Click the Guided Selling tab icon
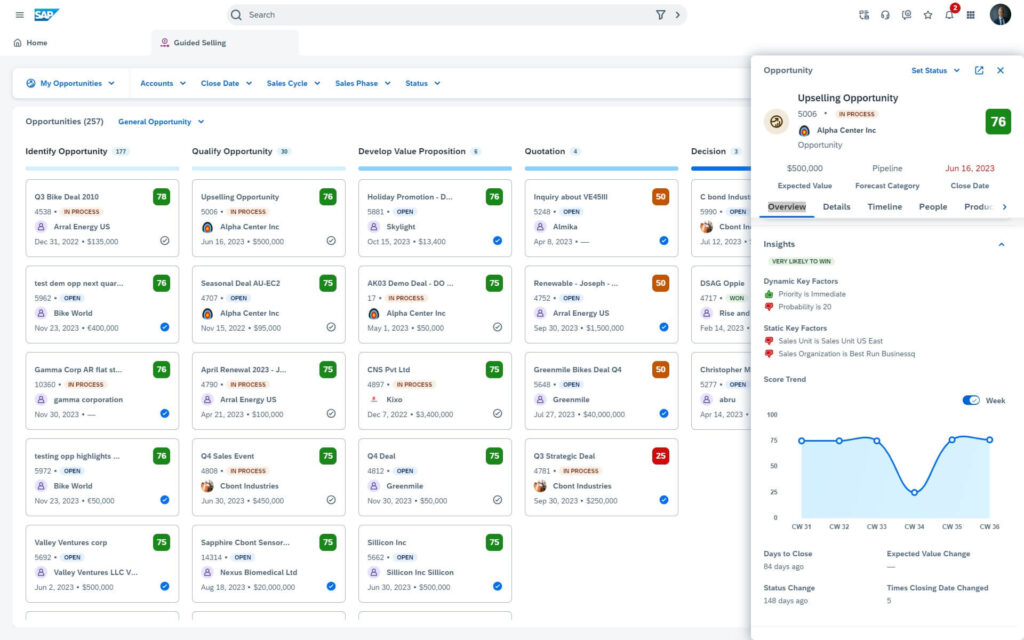Screen dimensions: 1024x640 (x=165, y=42)
